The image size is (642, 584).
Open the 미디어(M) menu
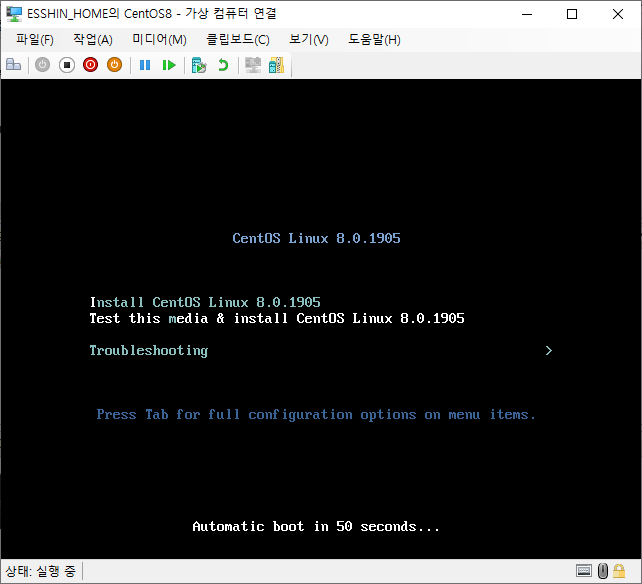[159, 40]
